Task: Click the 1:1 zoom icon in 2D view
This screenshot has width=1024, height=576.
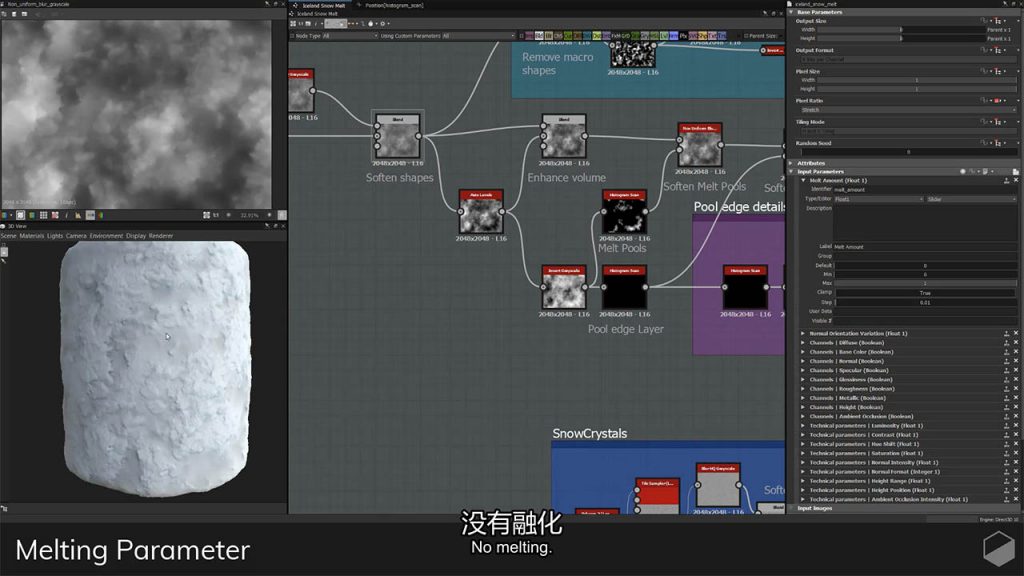Action: click(216, 215)
